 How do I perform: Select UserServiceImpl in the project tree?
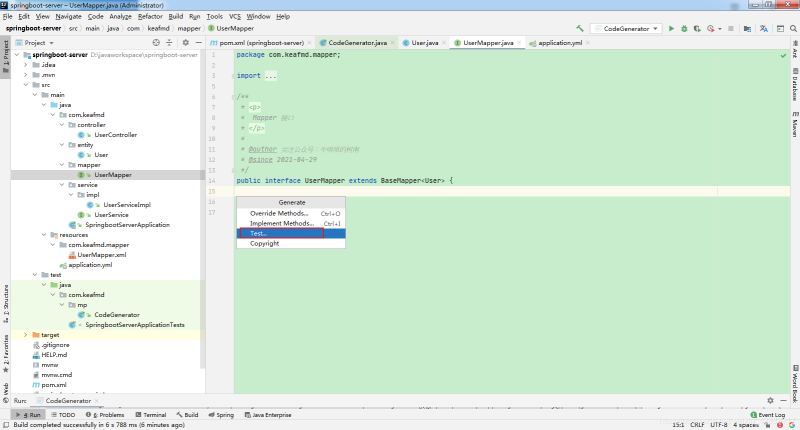(125, 204)
